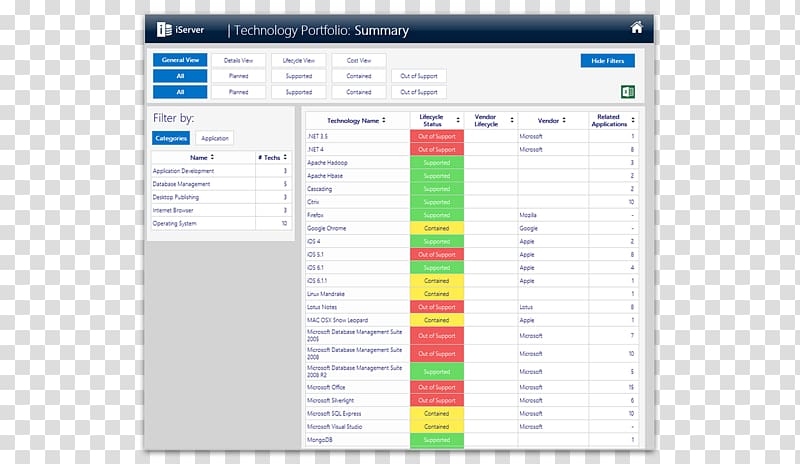The width and height of the screenshot is (800, 464).
Task: Select the Lotus Notes technology name
Action: coord(322,307)
